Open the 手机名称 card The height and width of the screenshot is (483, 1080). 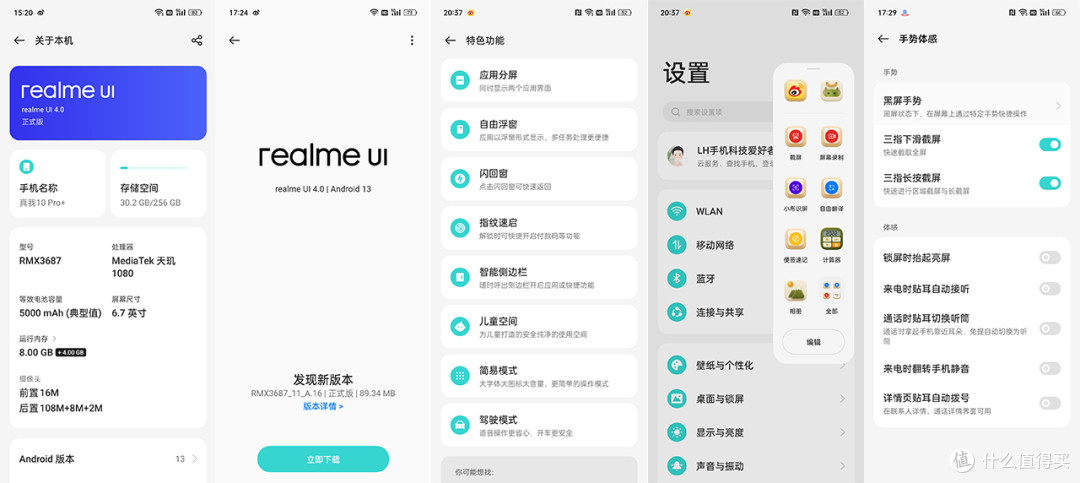tap(58, 183)
